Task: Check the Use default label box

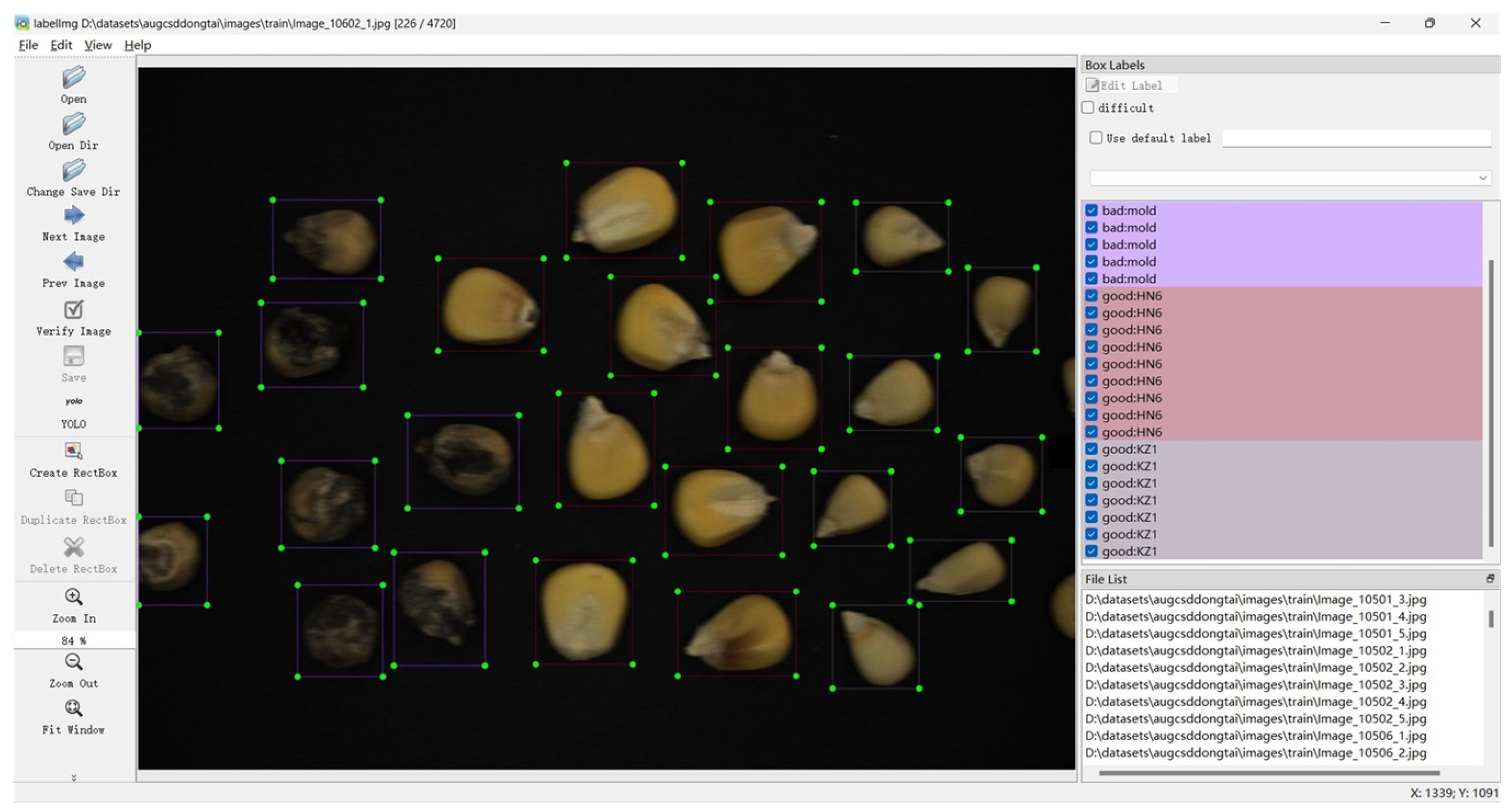Action: click(x=1095, y=137)
